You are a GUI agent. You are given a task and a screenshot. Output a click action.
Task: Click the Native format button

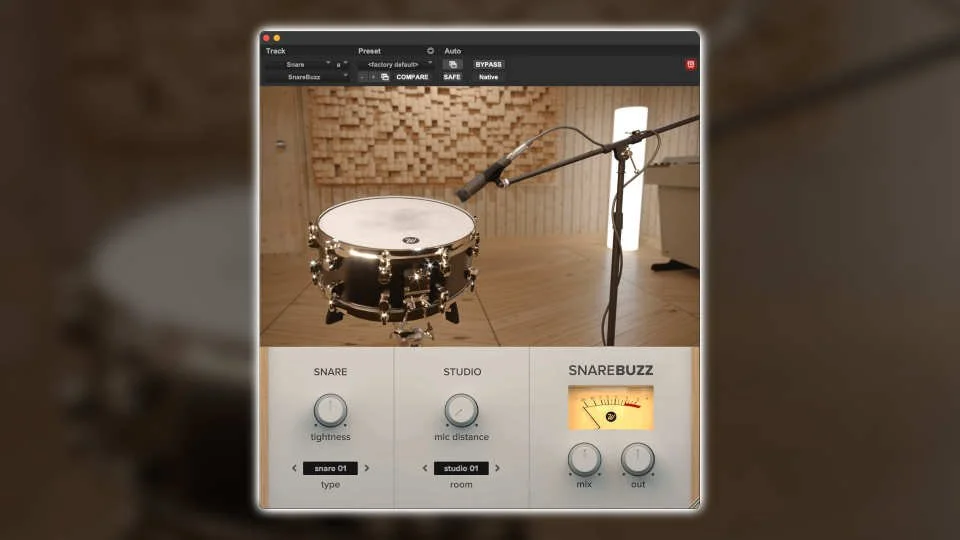[x=489, y=77]
